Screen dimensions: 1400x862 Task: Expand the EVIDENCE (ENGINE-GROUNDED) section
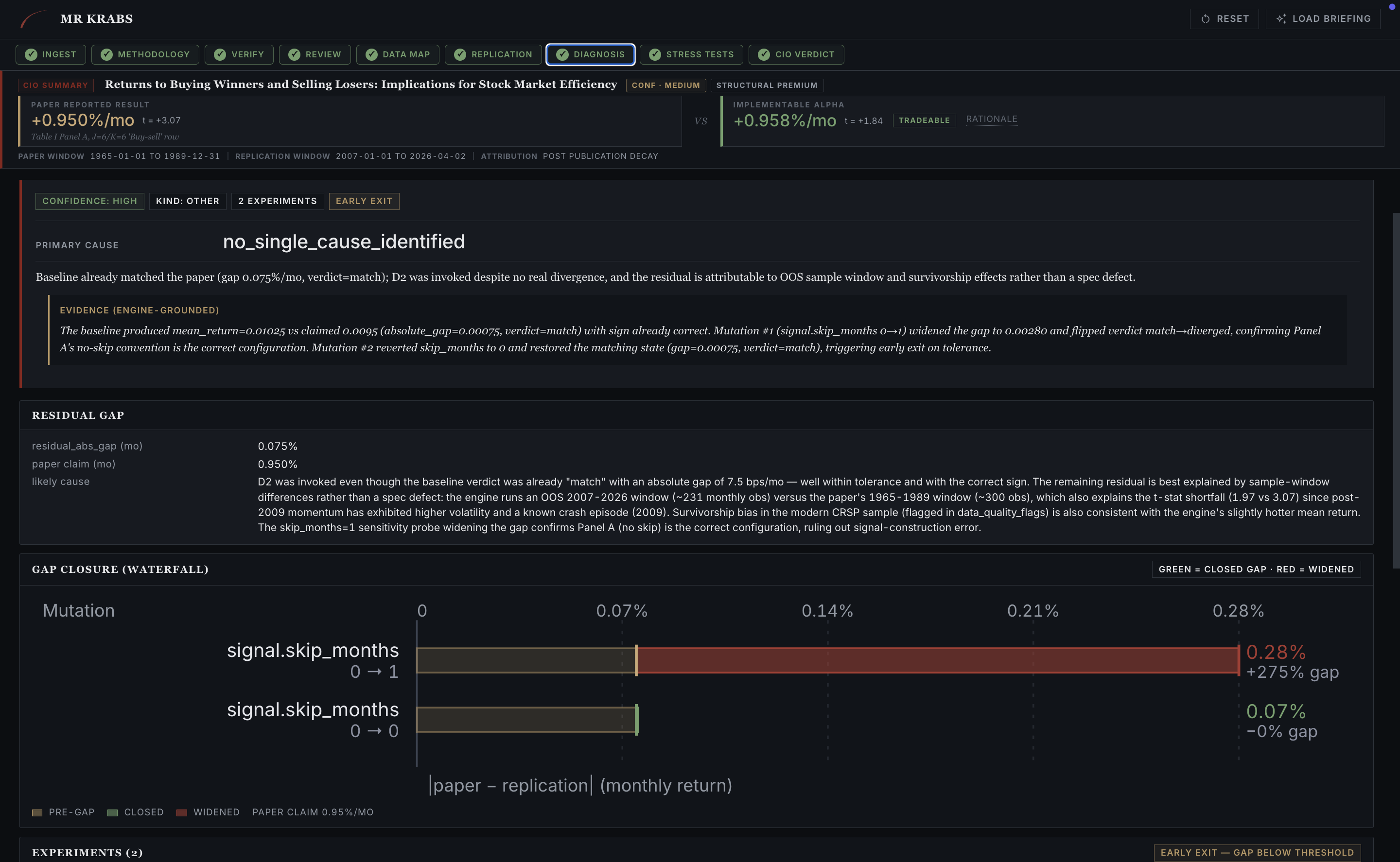139,310
